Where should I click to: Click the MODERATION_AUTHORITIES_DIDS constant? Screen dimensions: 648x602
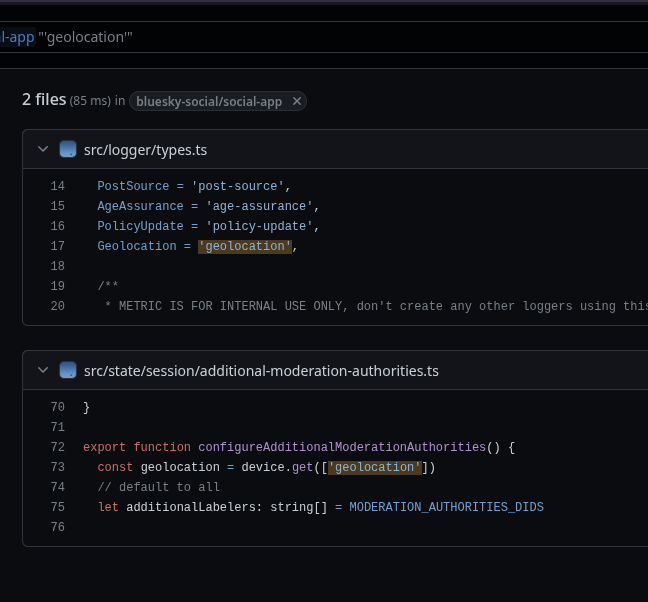coord(446,507)
